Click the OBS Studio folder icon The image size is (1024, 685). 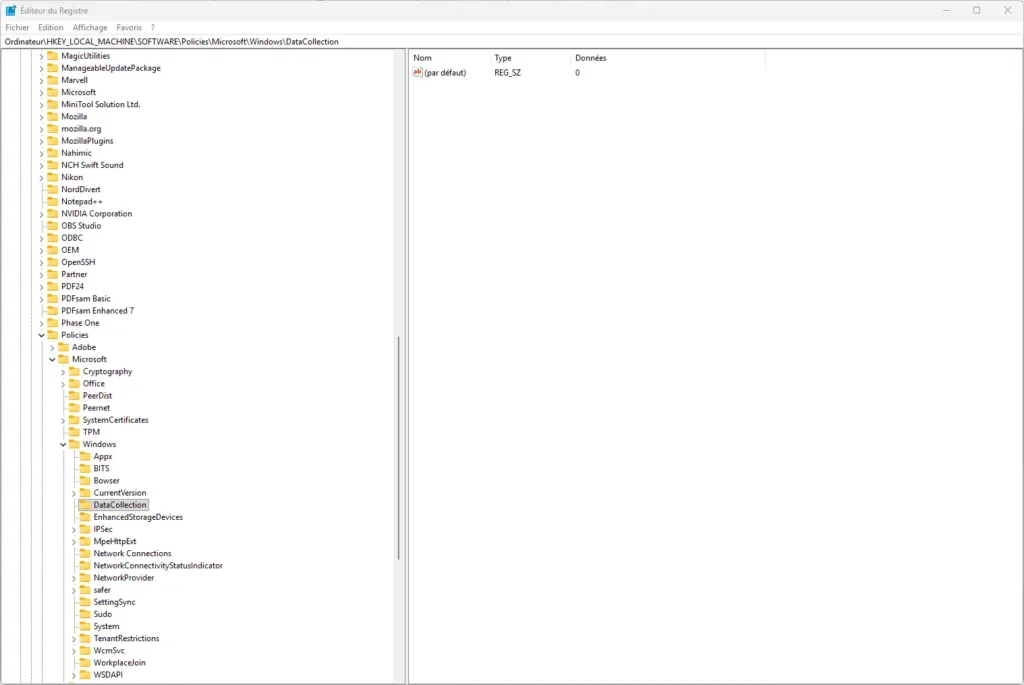click(54, 226)
